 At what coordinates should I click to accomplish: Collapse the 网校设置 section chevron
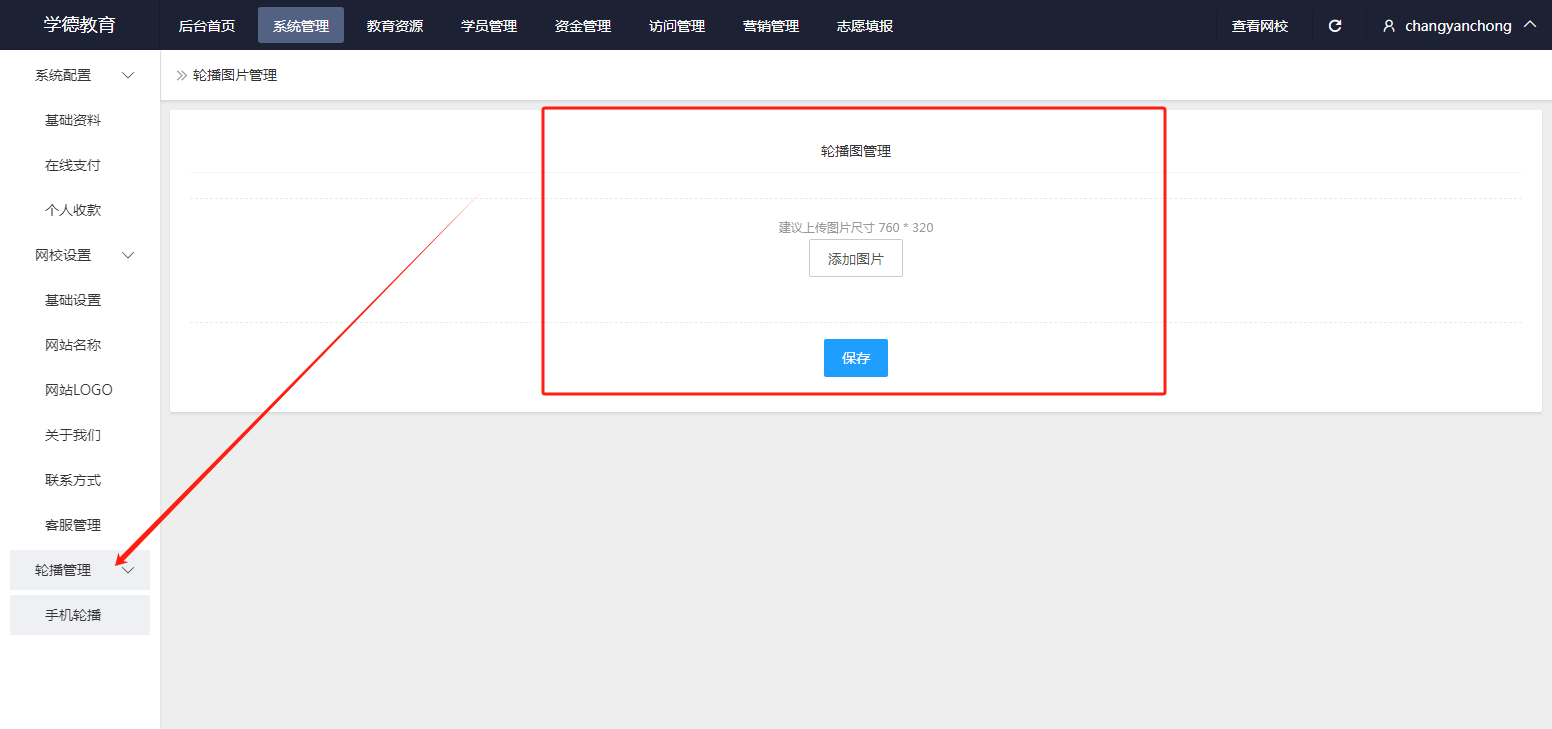coord(128,255)
